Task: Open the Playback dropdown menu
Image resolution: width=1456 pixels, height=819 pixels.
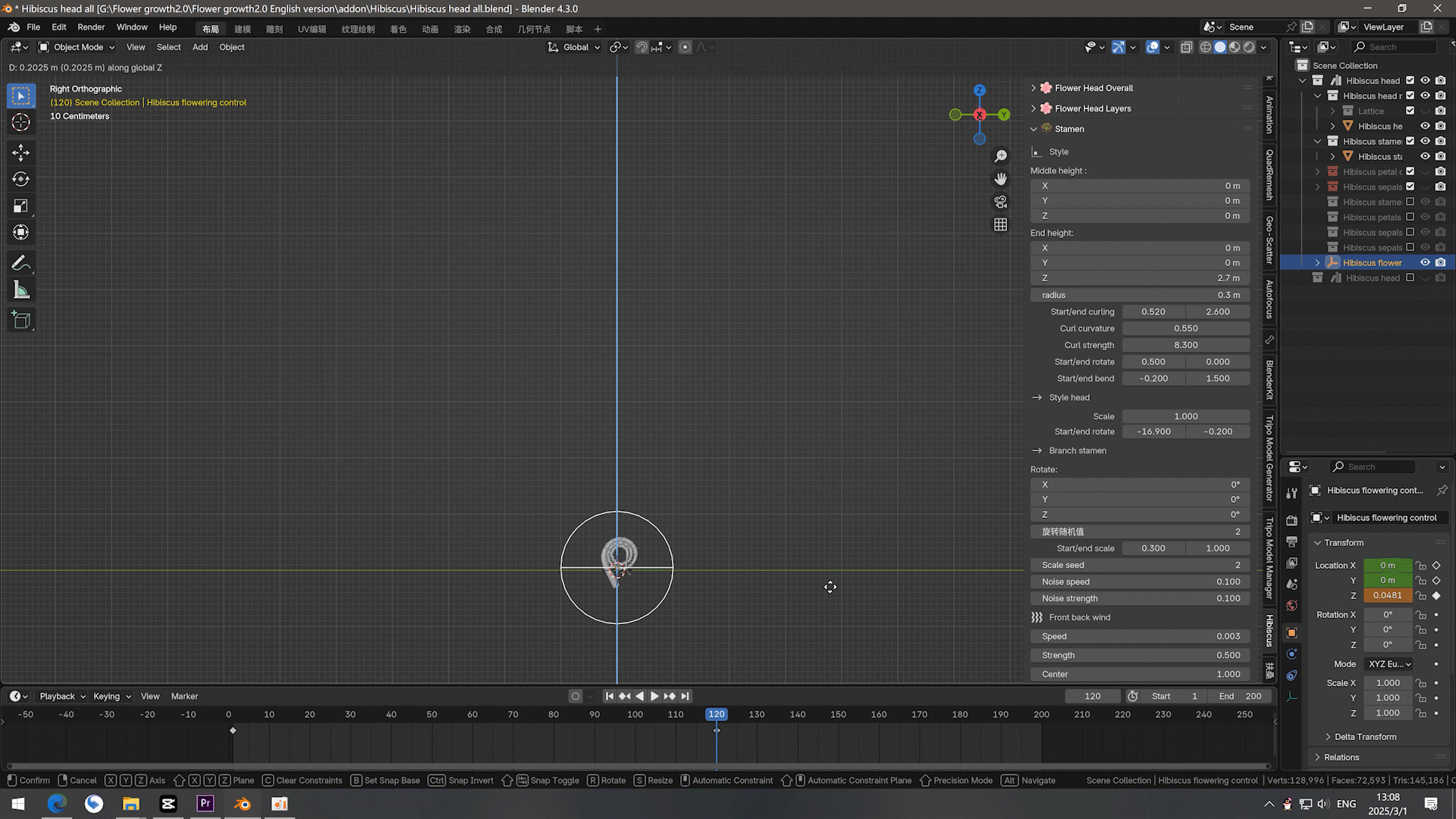Action: tap(62, 696)
